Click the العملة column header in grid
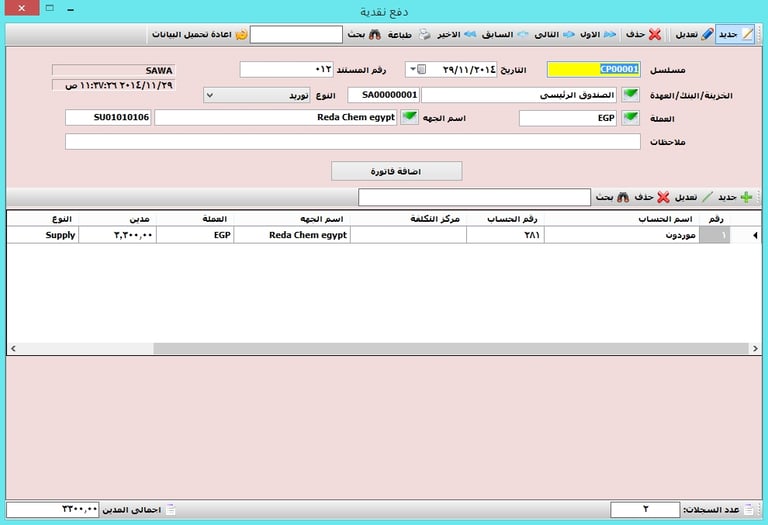Viewport: 768px width, 525px height. [x=195, y=219]
